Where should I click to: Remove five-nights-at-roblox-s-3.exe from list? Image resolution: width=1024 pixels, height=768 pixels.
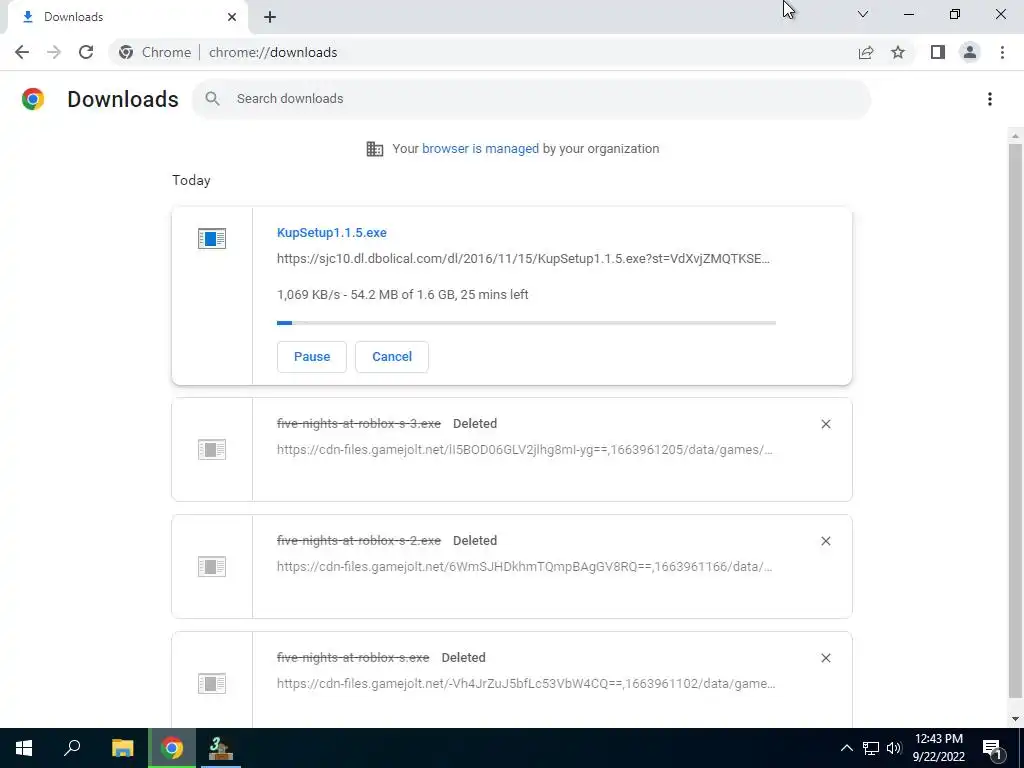pyautogui.click(x=825, y=424)
